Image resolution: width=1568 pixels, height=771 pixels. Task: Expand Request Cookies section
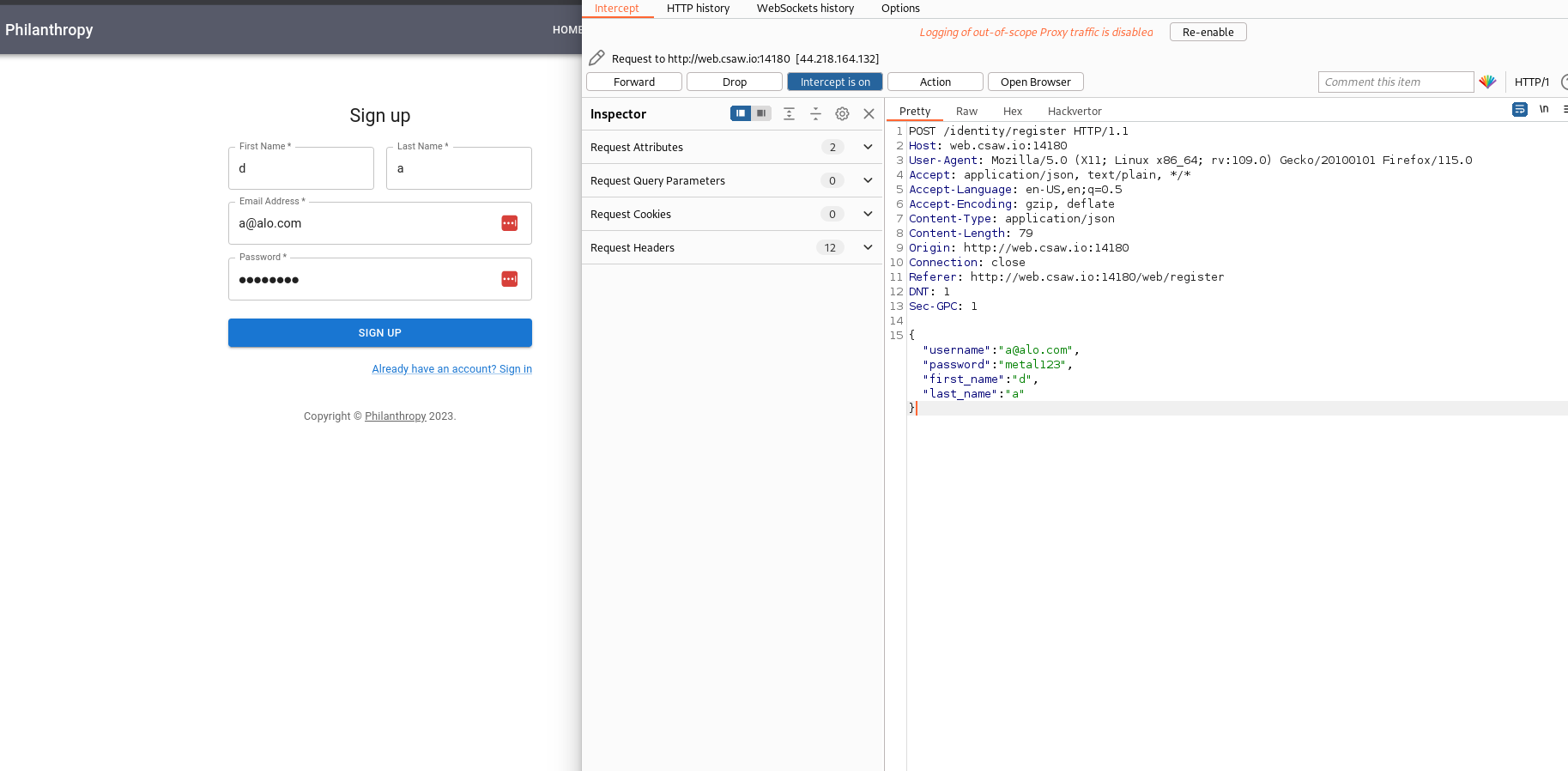pos(732,214)
